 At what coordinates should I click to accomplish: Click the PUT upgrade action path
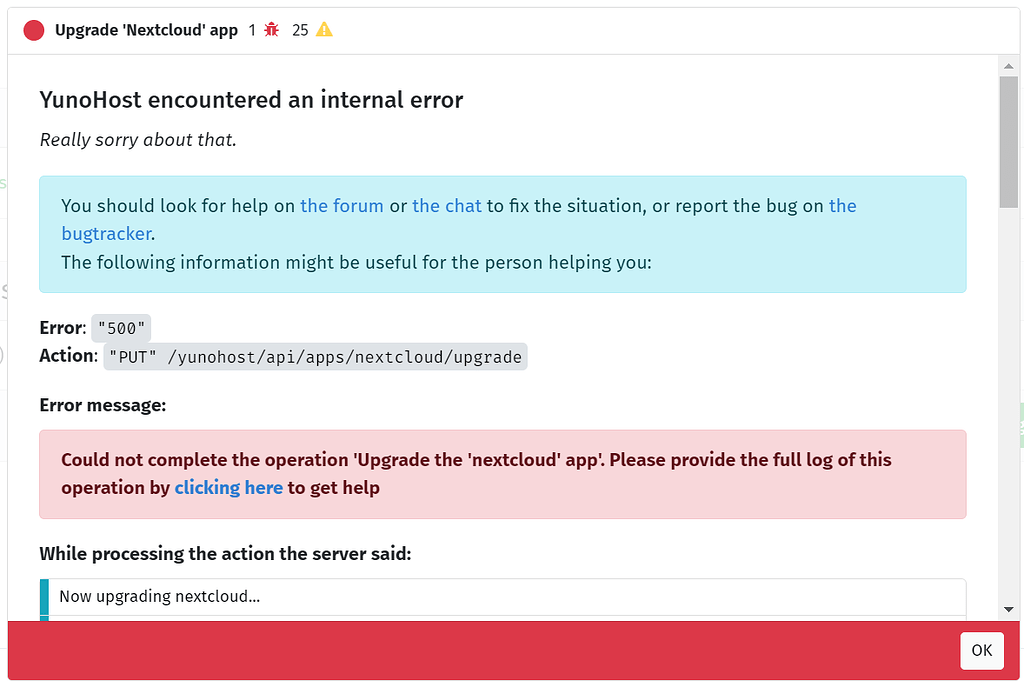coord(315,357)
